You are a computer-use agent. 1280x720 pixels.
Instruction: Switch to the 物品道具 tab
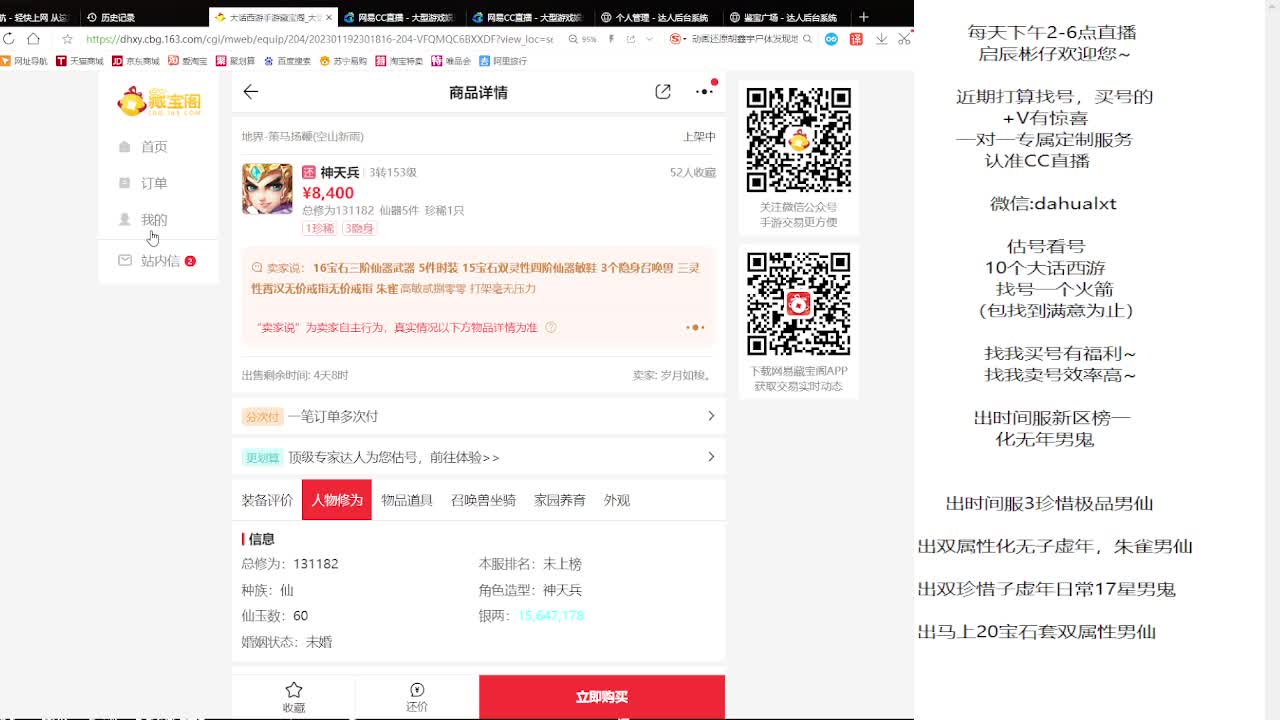[x=407, y=500]
